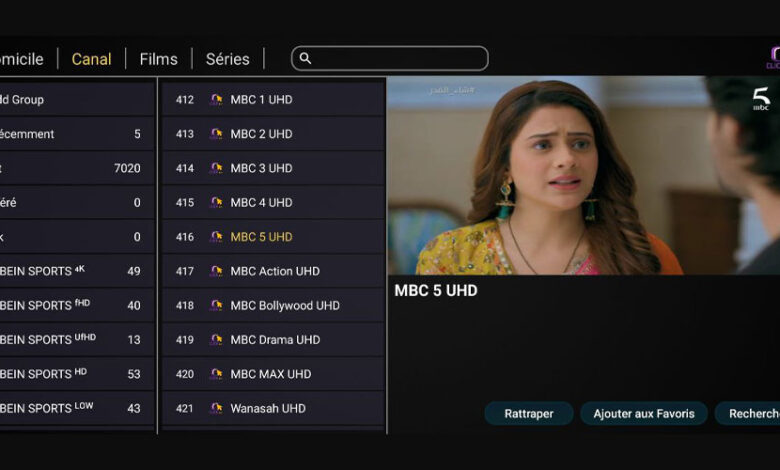Open the Séries tab
This screenshot has height=470, width=780.
(227, 59)
